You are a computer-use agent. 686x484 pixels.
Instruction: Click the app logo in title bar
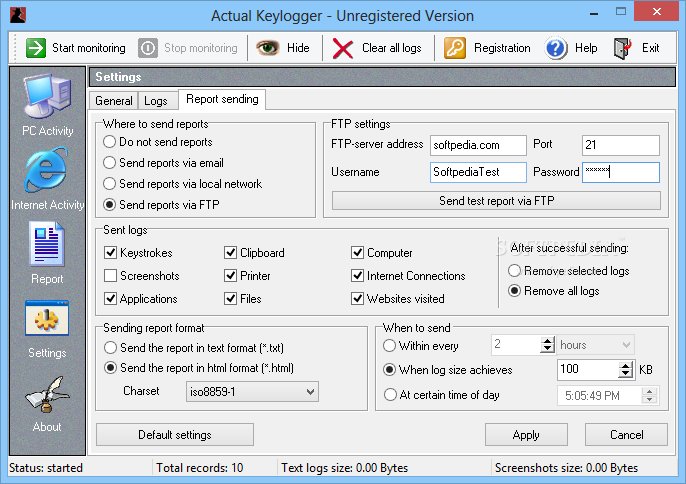[x=18, y=15]
